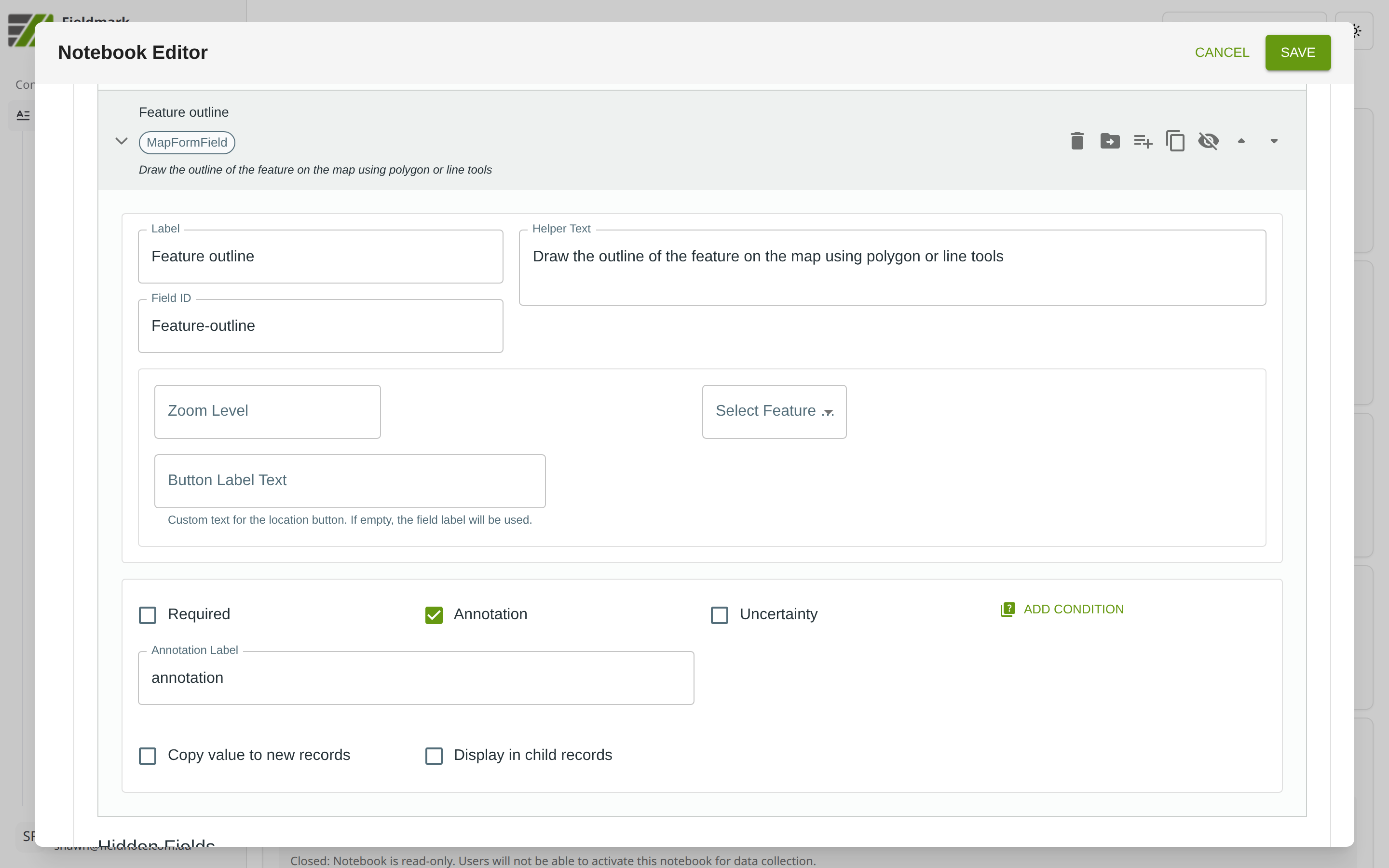Focus the Button Label Text field
Image resolution: width=1389 pixels, height=868 pixels.
pyautogui.click(x=350, y=481)
